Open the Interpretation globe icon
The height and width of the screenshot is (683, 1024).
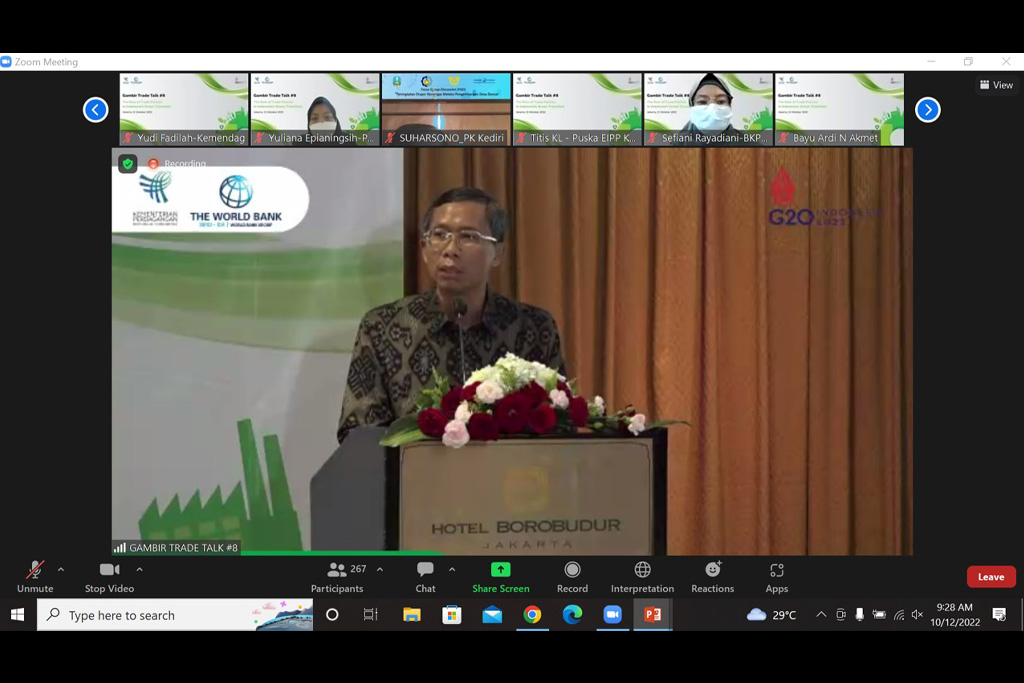pyautogui.click(x=642, y=570)
